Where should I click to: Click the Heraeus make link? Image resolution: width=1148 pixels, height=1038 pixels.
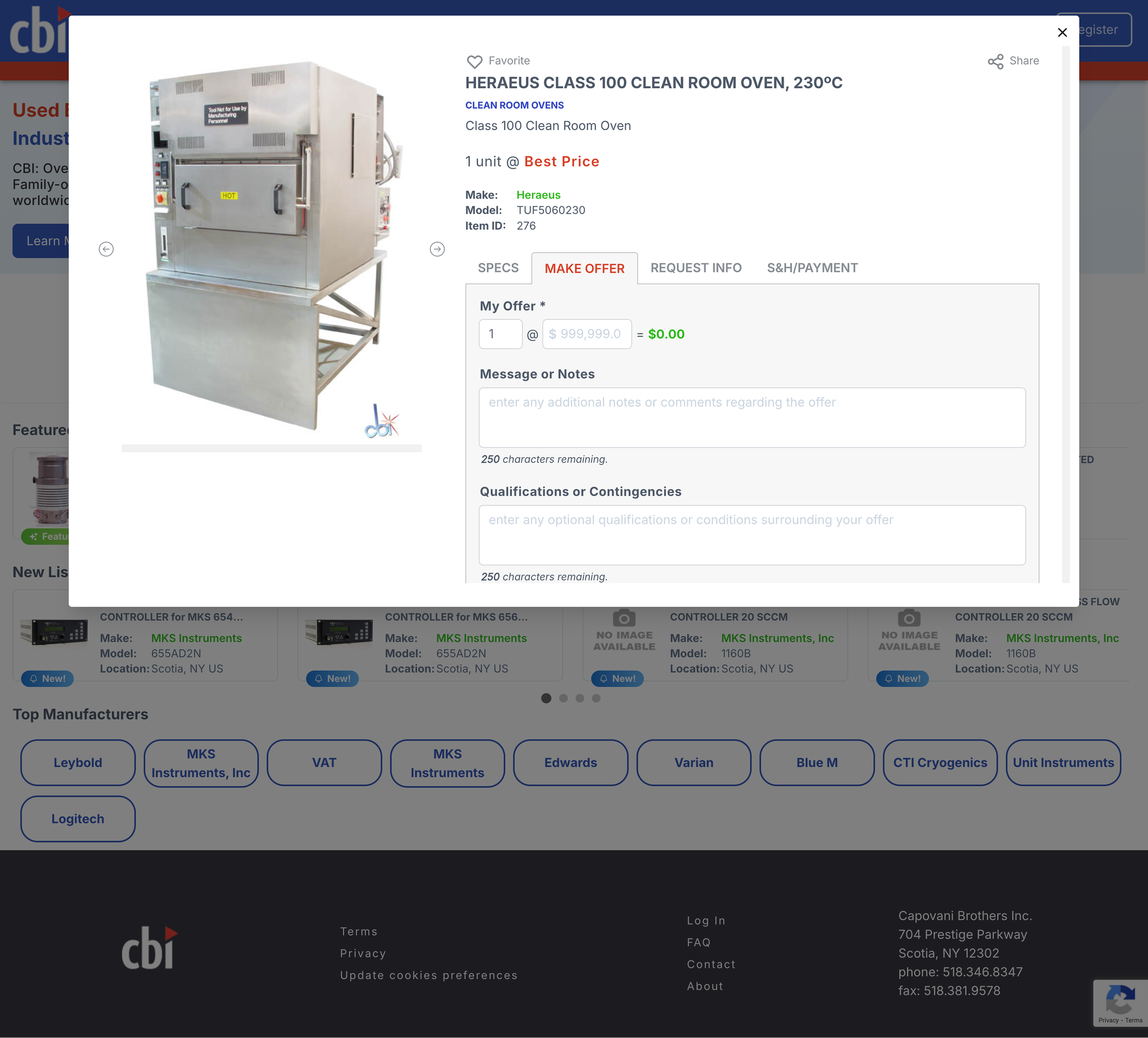point(538,195)
